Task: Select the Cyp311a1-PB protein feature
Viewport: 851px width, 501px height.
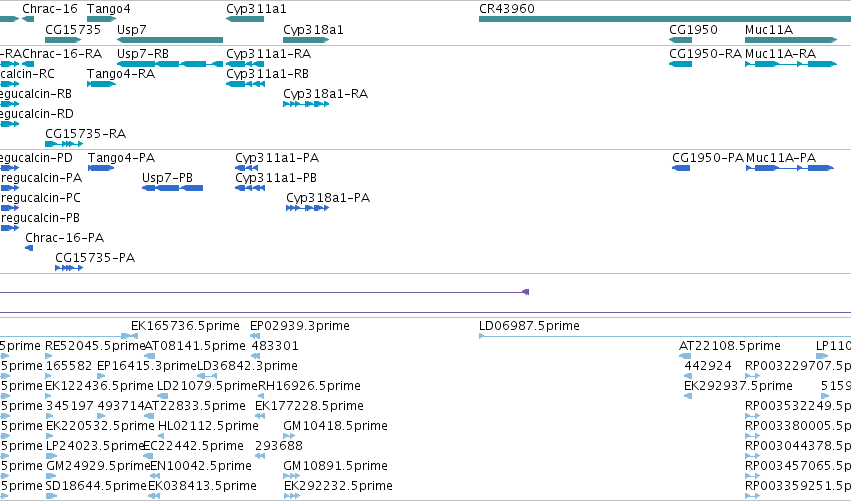Action: 250,188
